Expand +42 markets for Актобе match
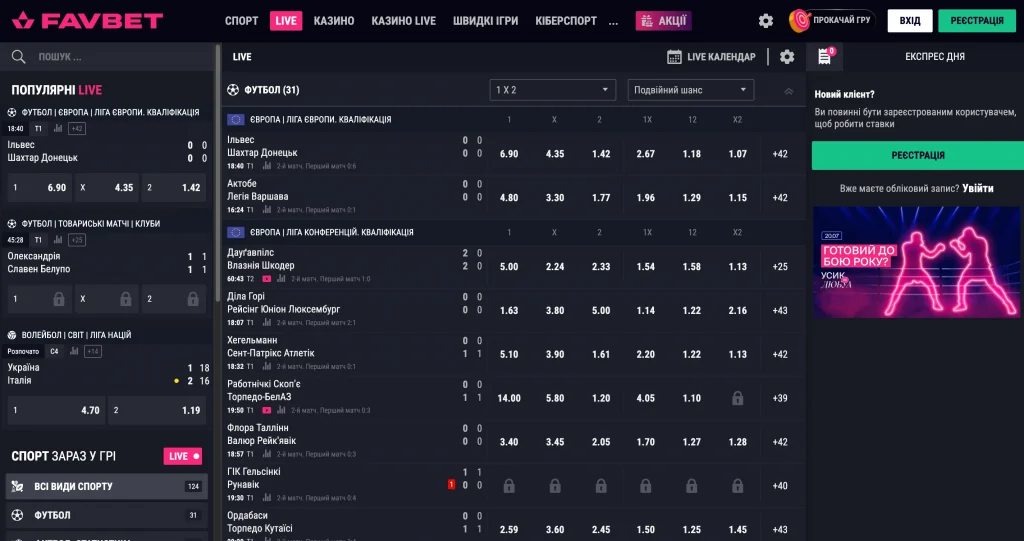 coord(780,197)
